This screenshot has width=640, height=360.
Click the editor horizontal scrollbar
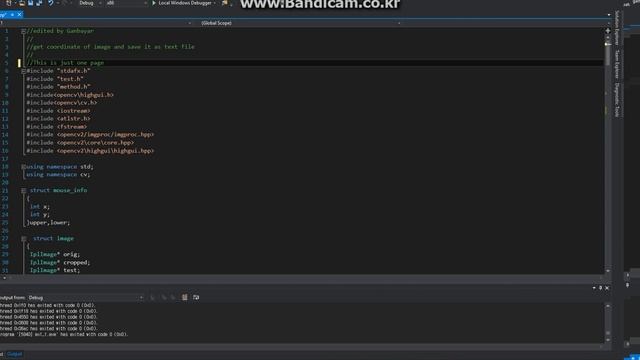(x=302, y=278)
